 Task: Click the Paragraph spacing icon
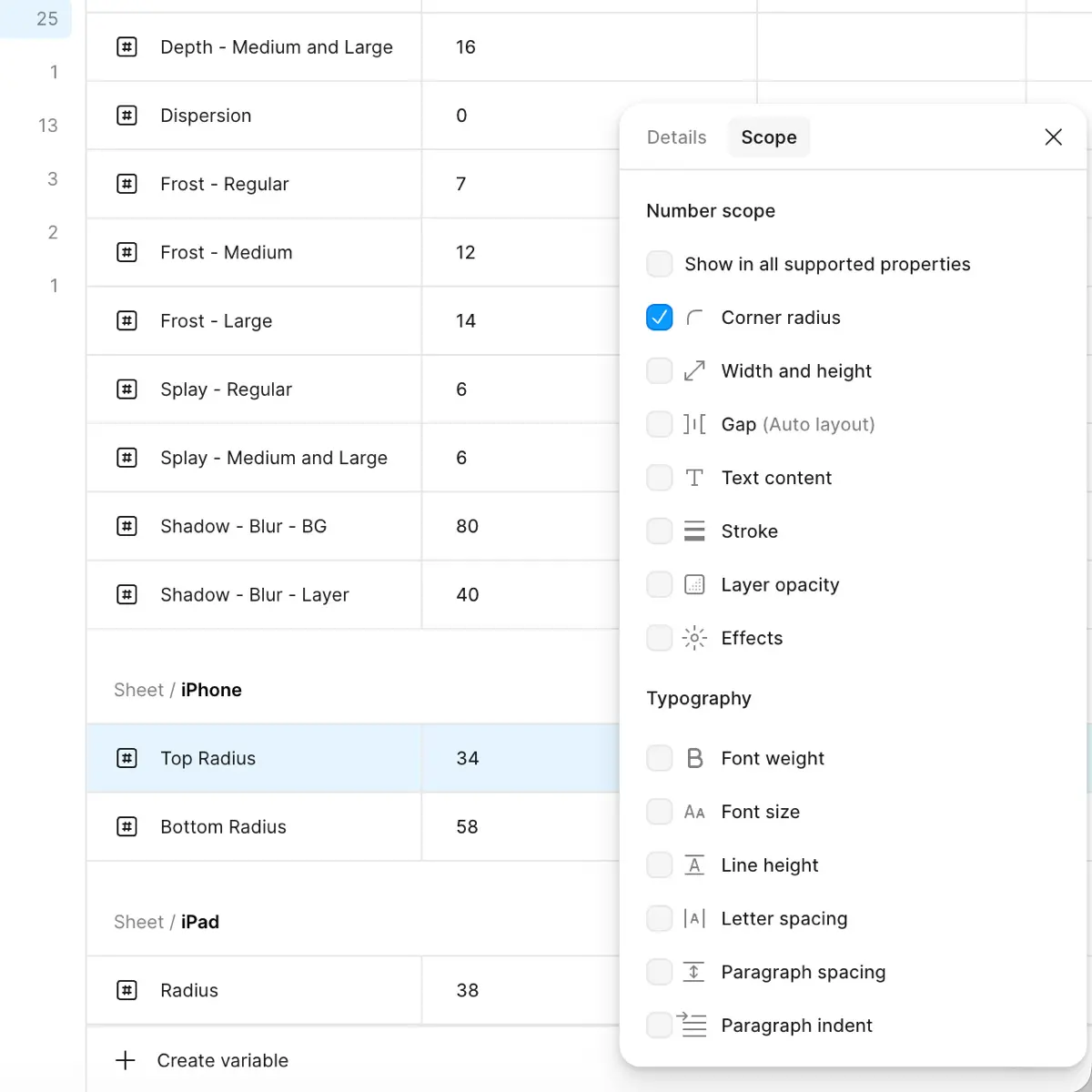point(694,972)
